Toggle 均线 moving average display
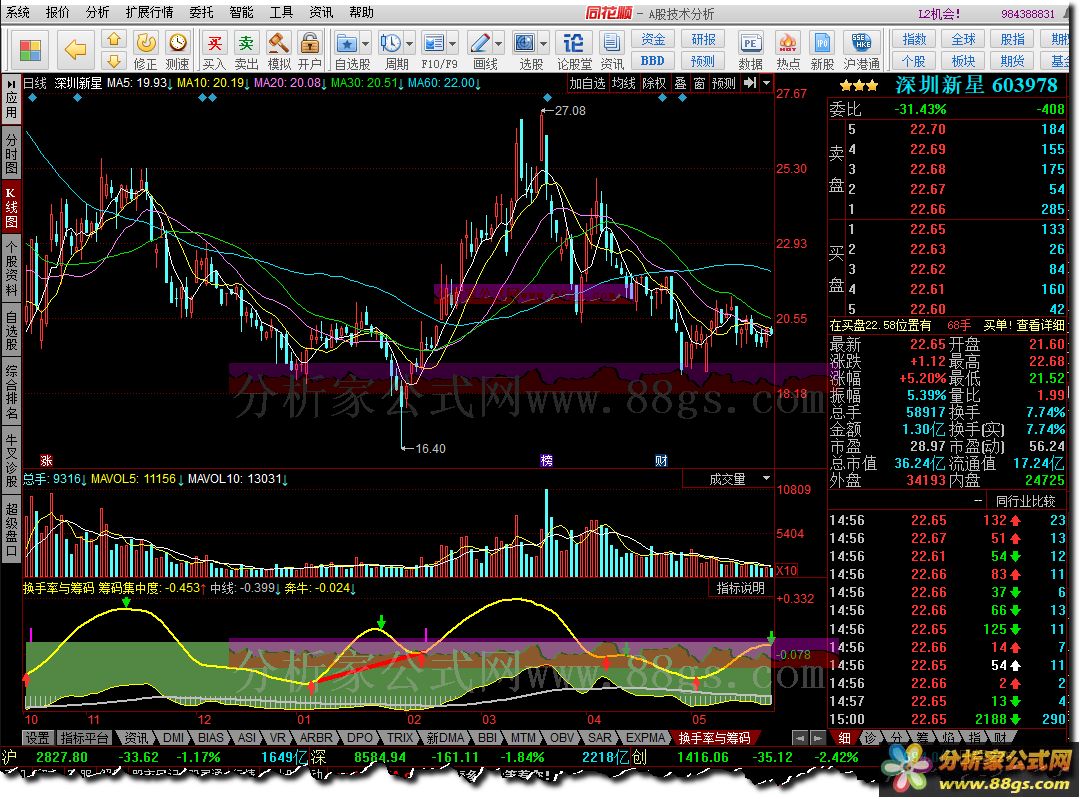 [623, 83]
